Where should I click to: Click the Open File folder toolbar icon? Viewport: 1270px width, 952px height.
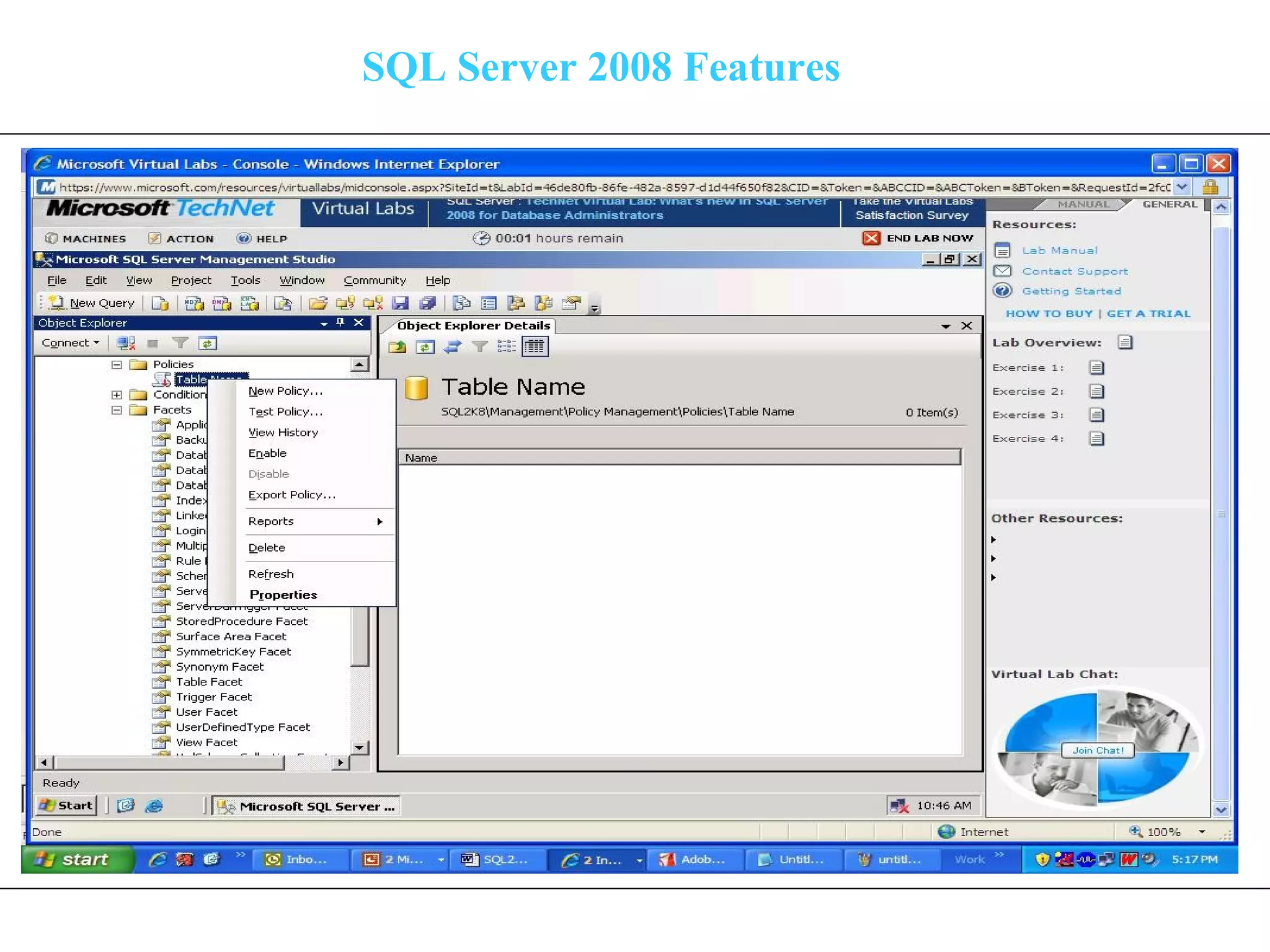click(317, 303)
